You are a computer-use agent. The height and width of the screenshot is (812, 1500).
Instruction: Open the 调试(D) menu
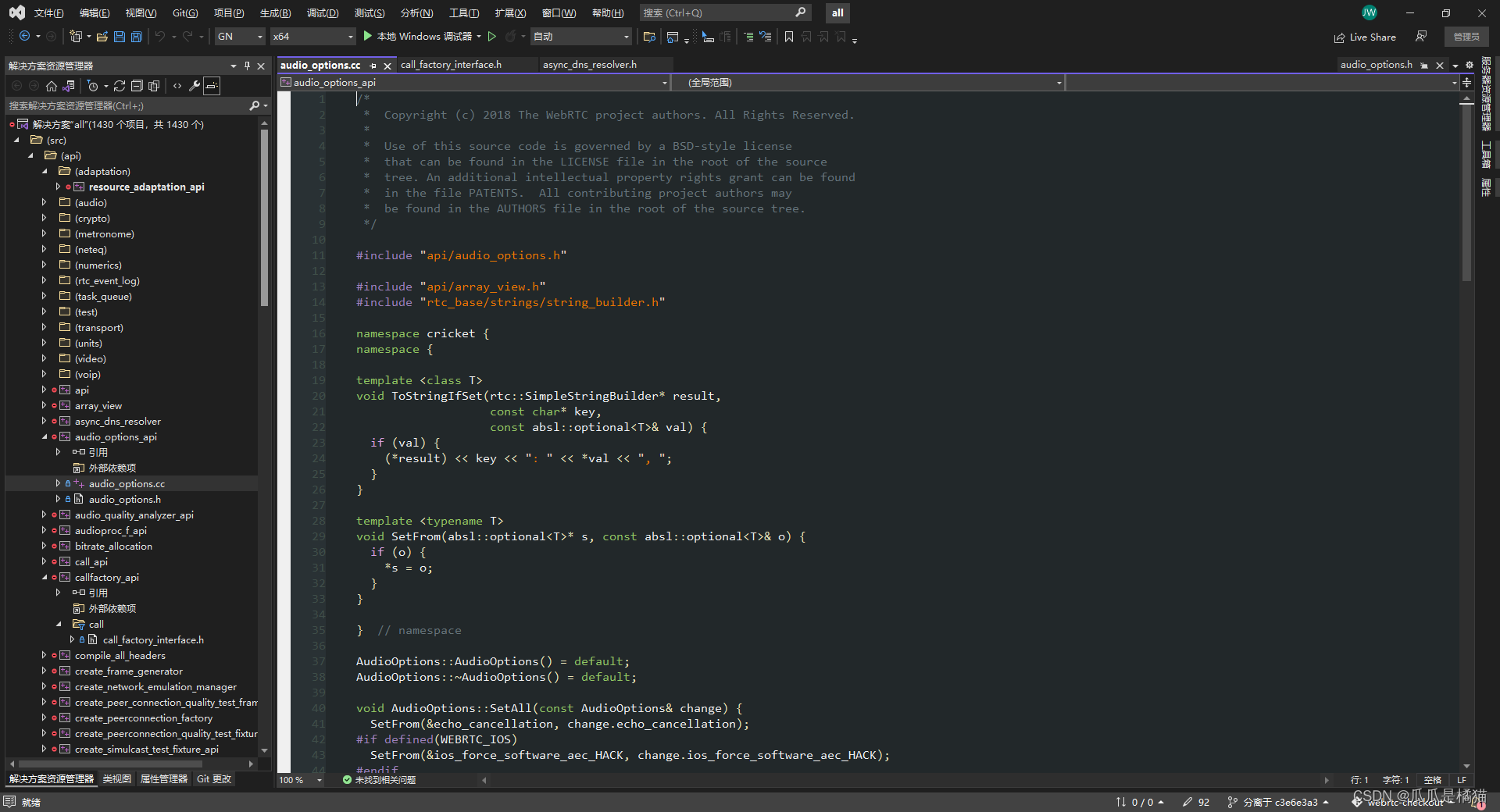click(323, 13)
